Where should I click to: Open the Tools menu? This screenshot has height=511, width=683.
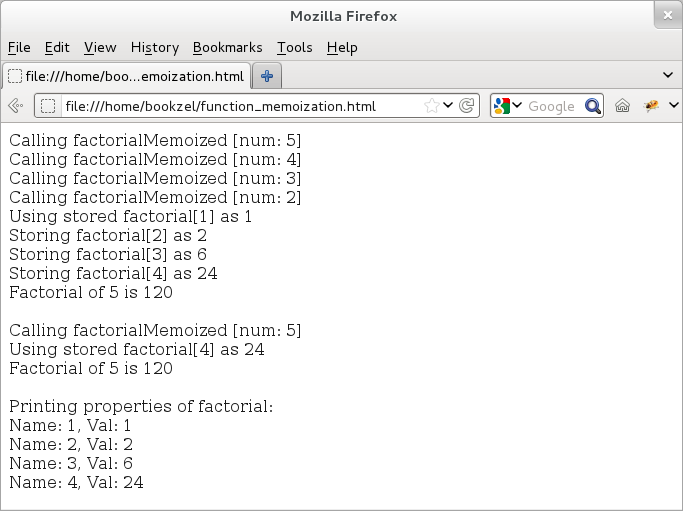[294, 47]
